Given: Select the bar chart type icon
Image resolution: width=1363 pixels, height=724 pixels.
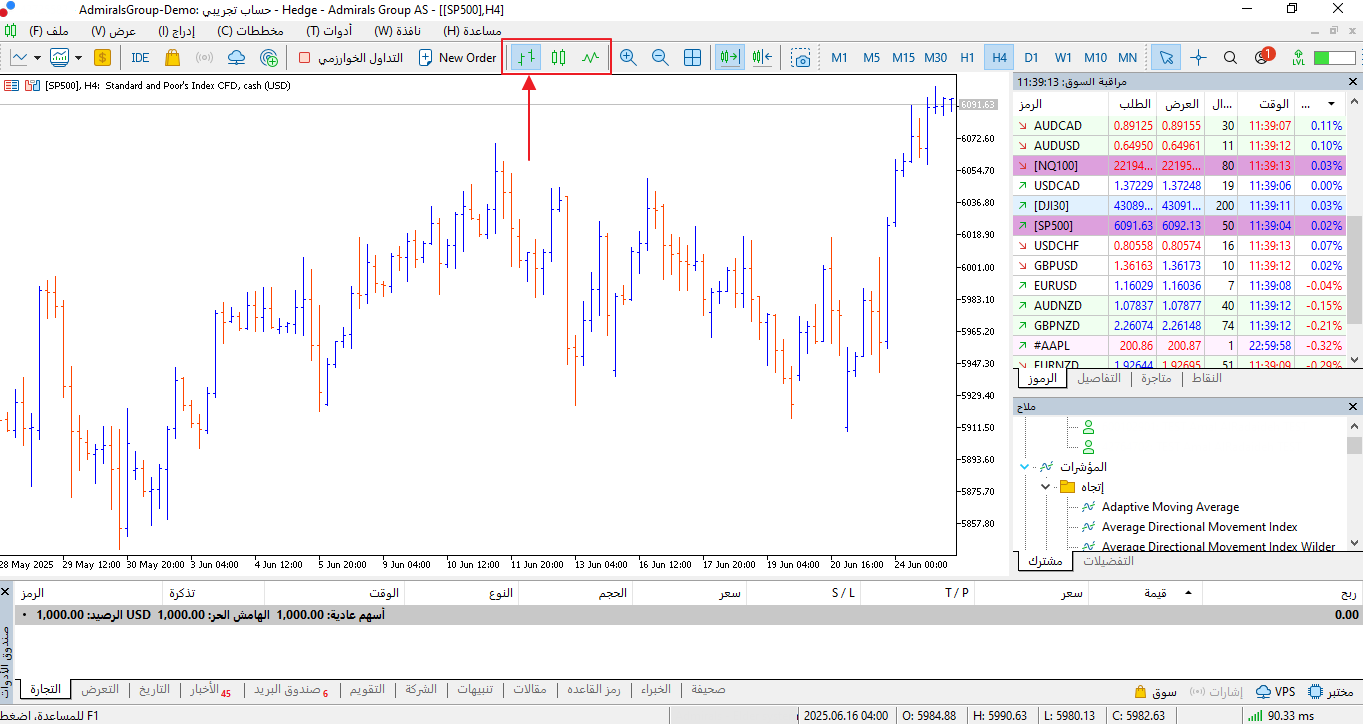Looking at the screenshot, I should point(527,57).
